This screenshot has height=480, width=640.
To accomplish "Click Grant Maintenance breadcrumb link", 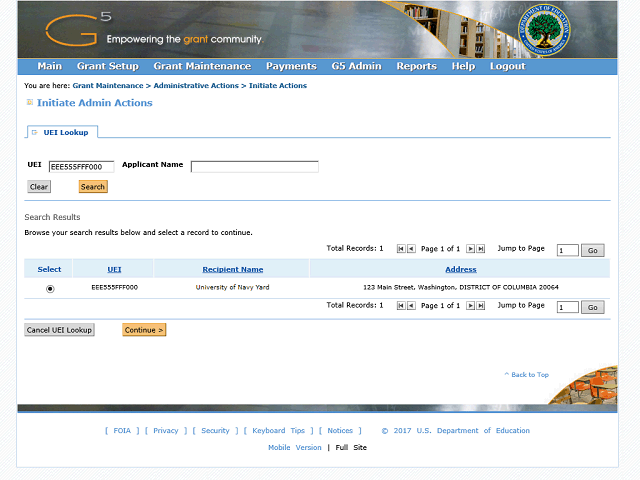I will point(108,86).
